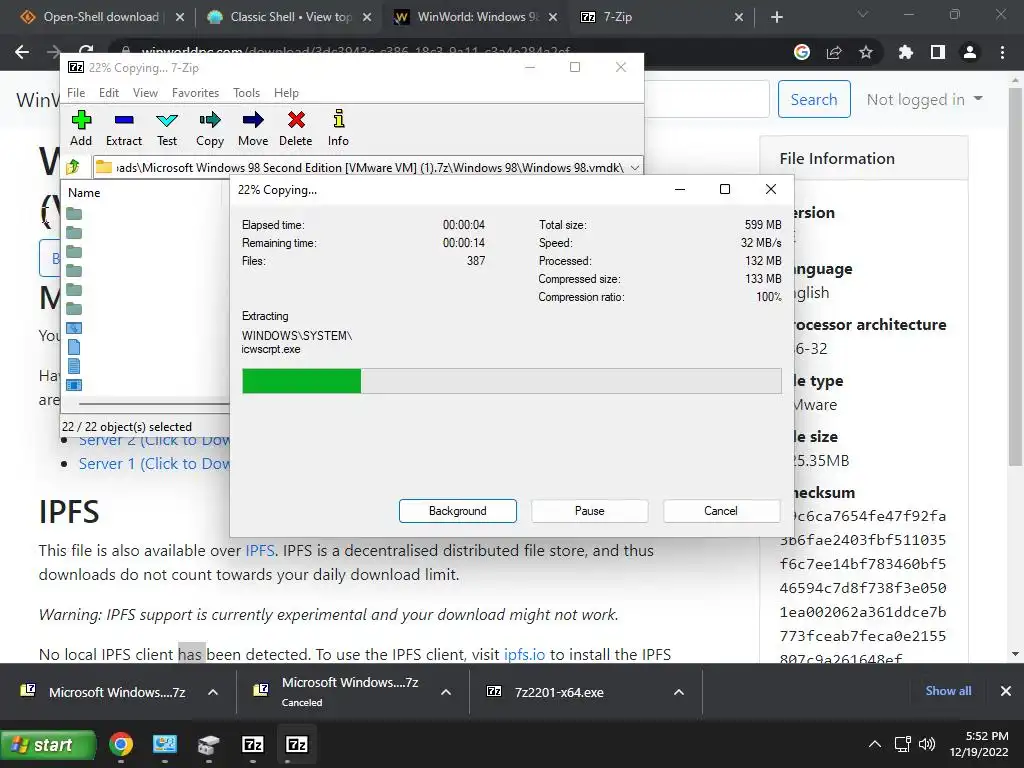Open the Chrome tab search chevron

863,14
